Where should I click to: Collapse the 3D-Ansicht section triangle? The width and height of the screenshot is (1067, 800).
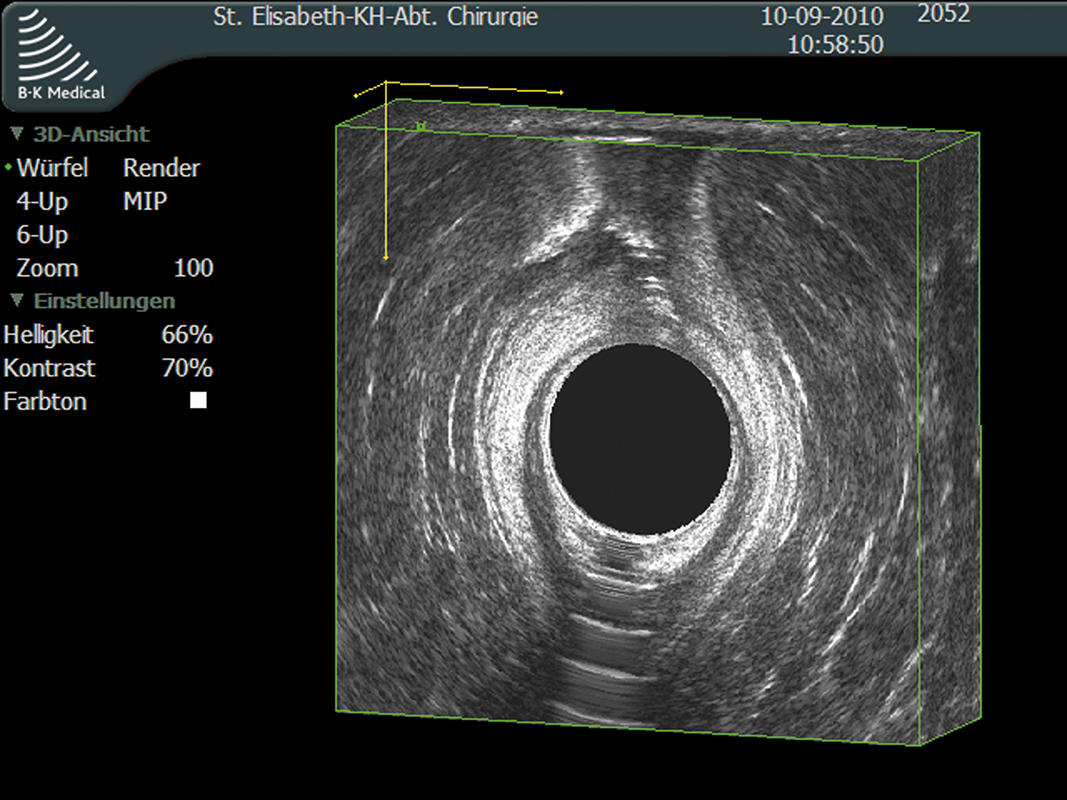pos(17,133)
